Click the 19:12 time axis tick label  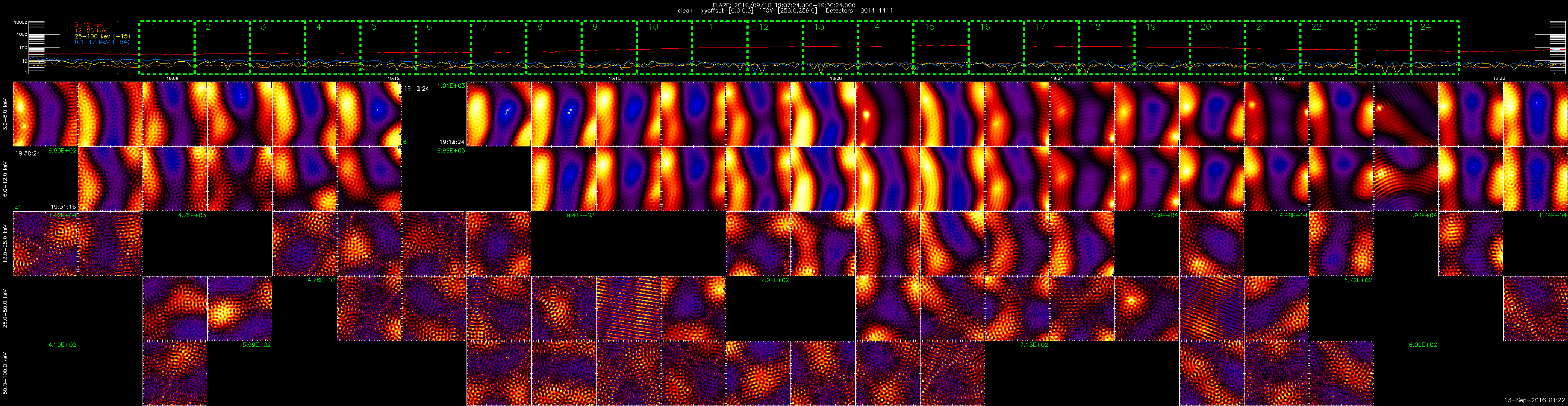pos(394,79)
